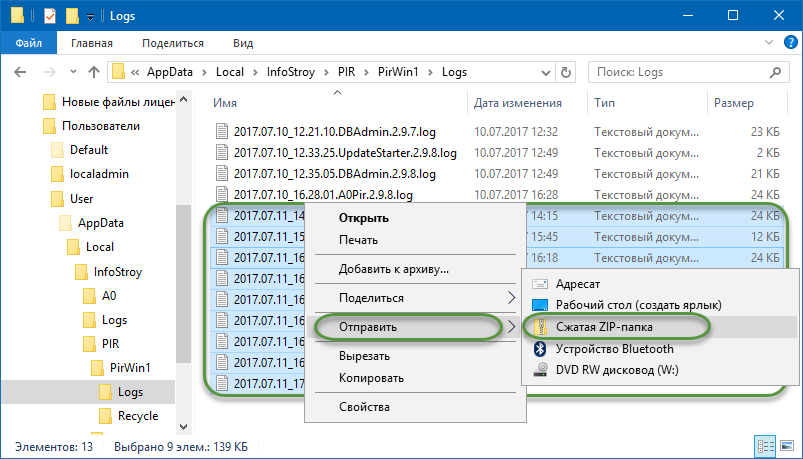Click the Up arrow navigation button
This screenshot has height=459, width=803.
(x=93, y=72)
